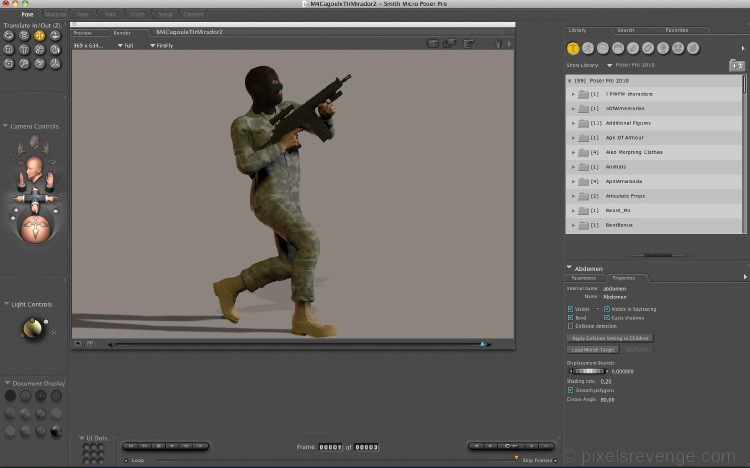Open the Hair library category
The width and height of the screenshot is (750, 468).
click(x=618, y=48)
